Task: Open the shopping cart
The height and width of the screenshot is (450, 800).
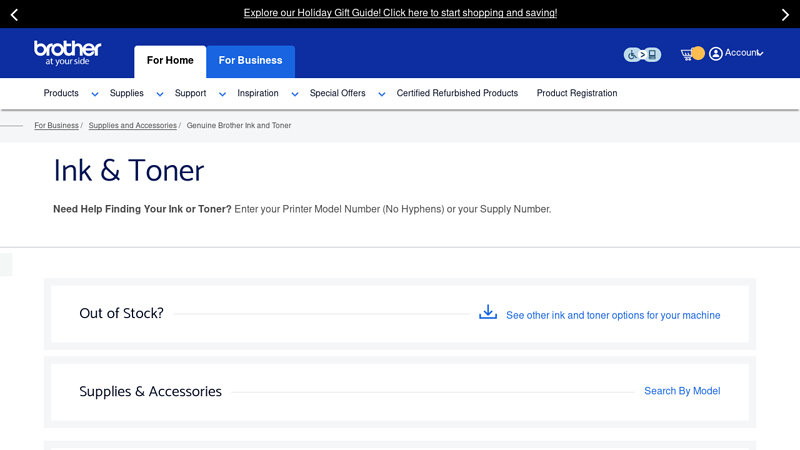Action: point(688,53)
